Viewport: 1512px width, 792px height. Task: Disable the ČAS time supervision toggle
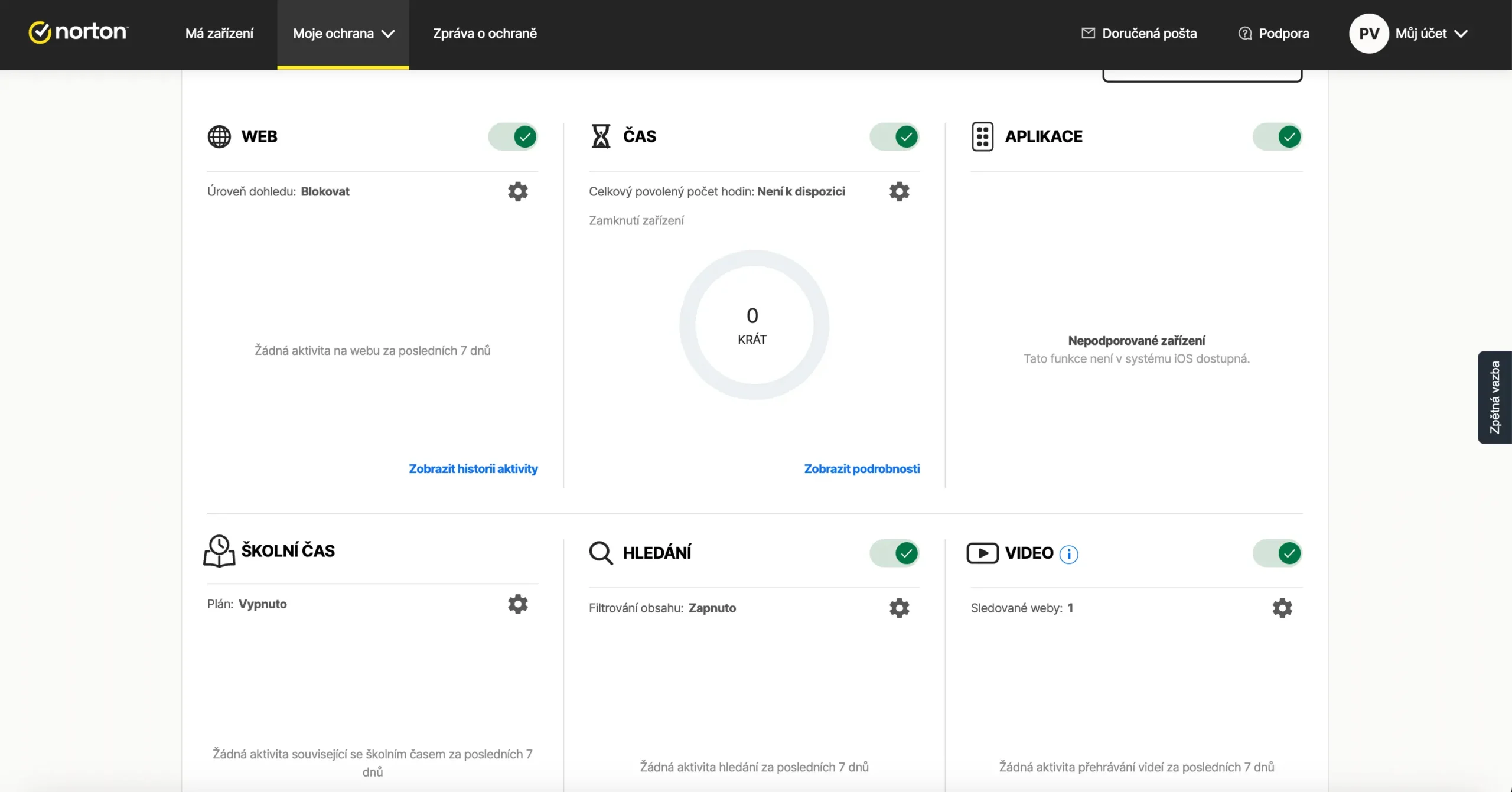pos(894,137)
